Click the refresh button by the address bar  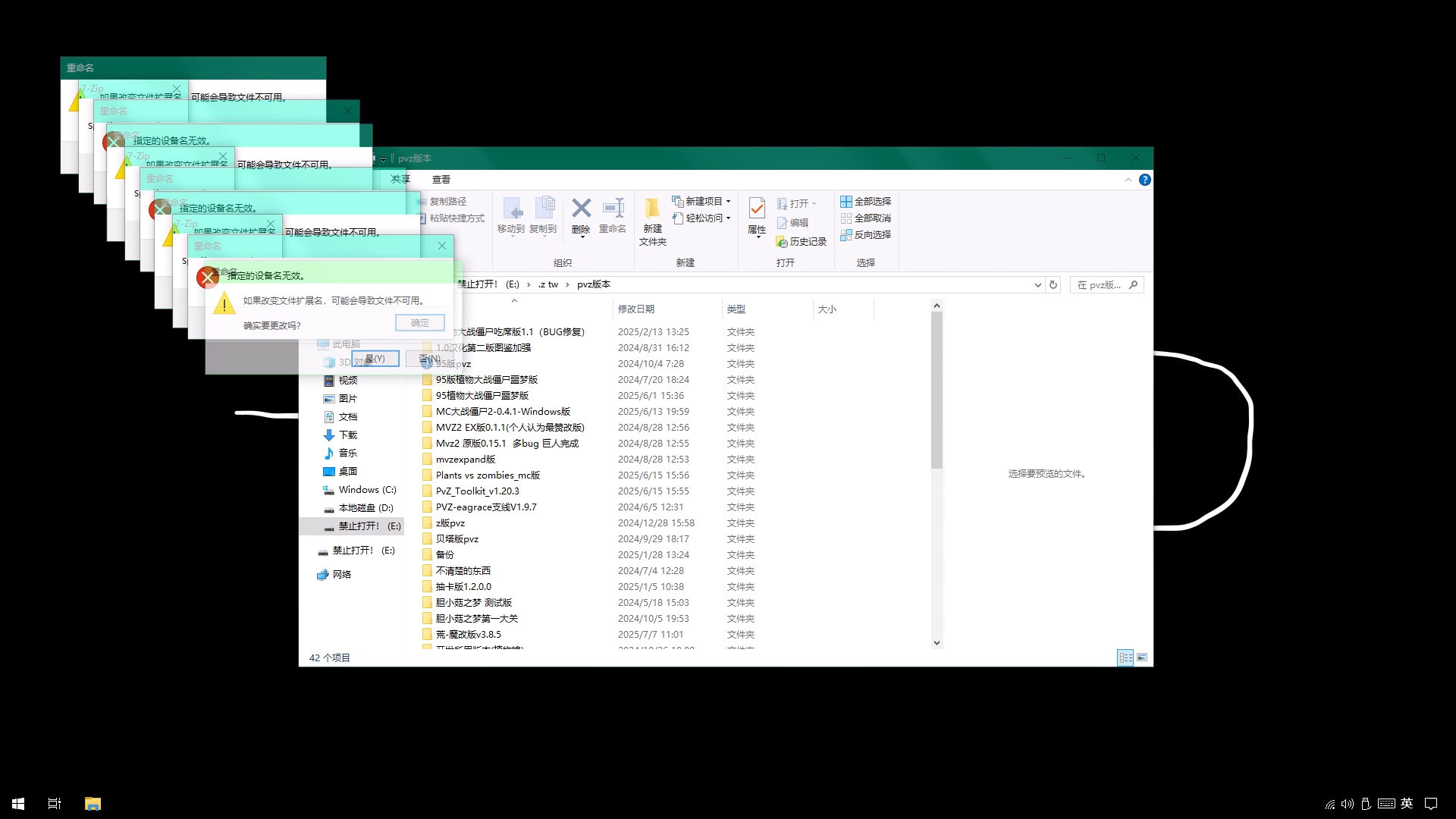1053,285
